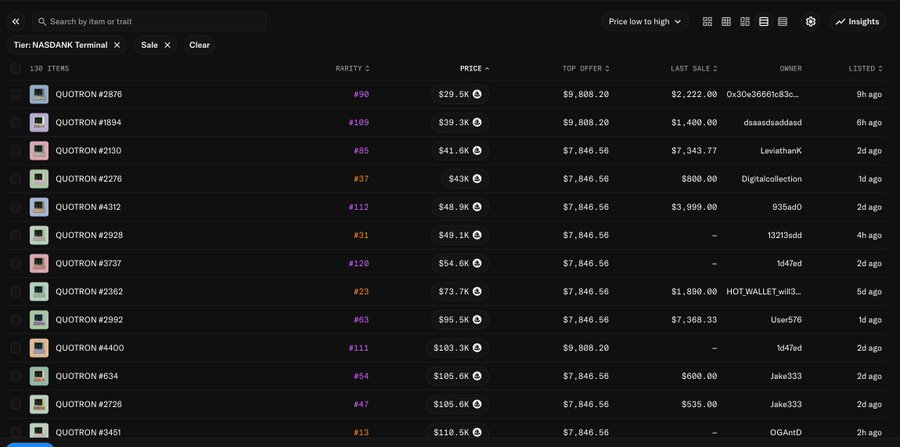Click rarity #23 of QUOTRON #2362
Screen dimensions: 900x447
click(x=361, y=291)
